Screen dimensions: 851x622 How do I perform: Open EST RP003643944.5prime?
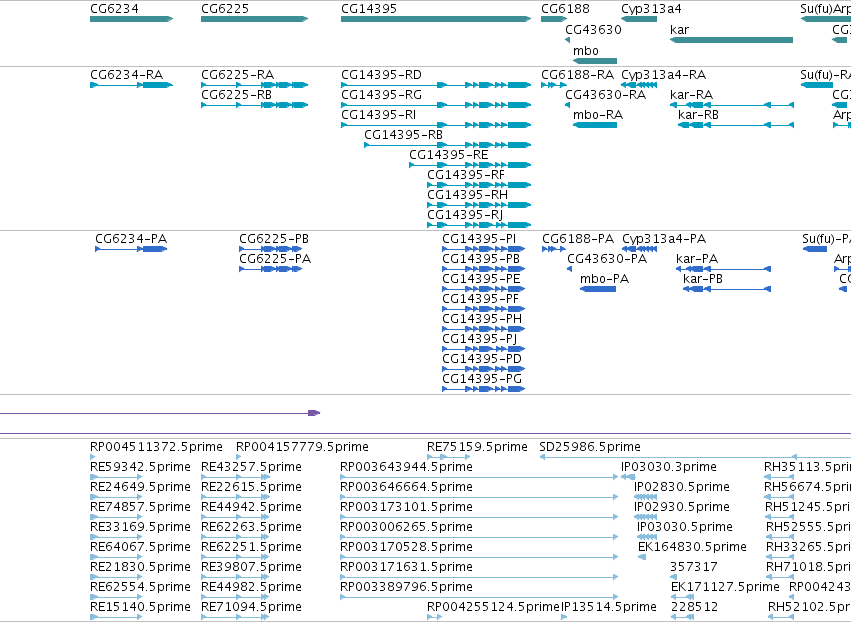[x=406, y=467]
